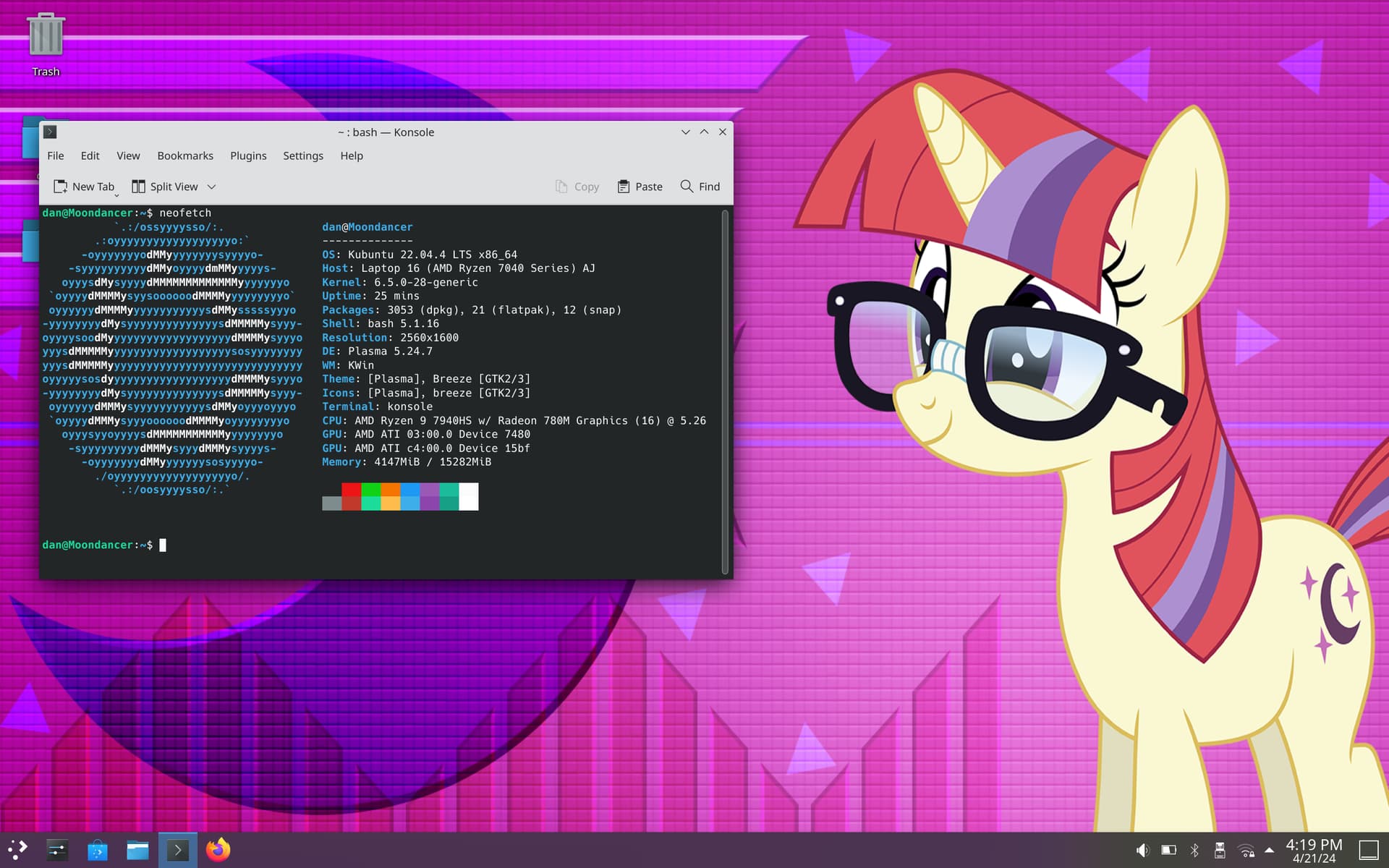This screenshot has width=1389, height=868.
Task: Open Discover software store in taskbar
Action: click(98, 850)
